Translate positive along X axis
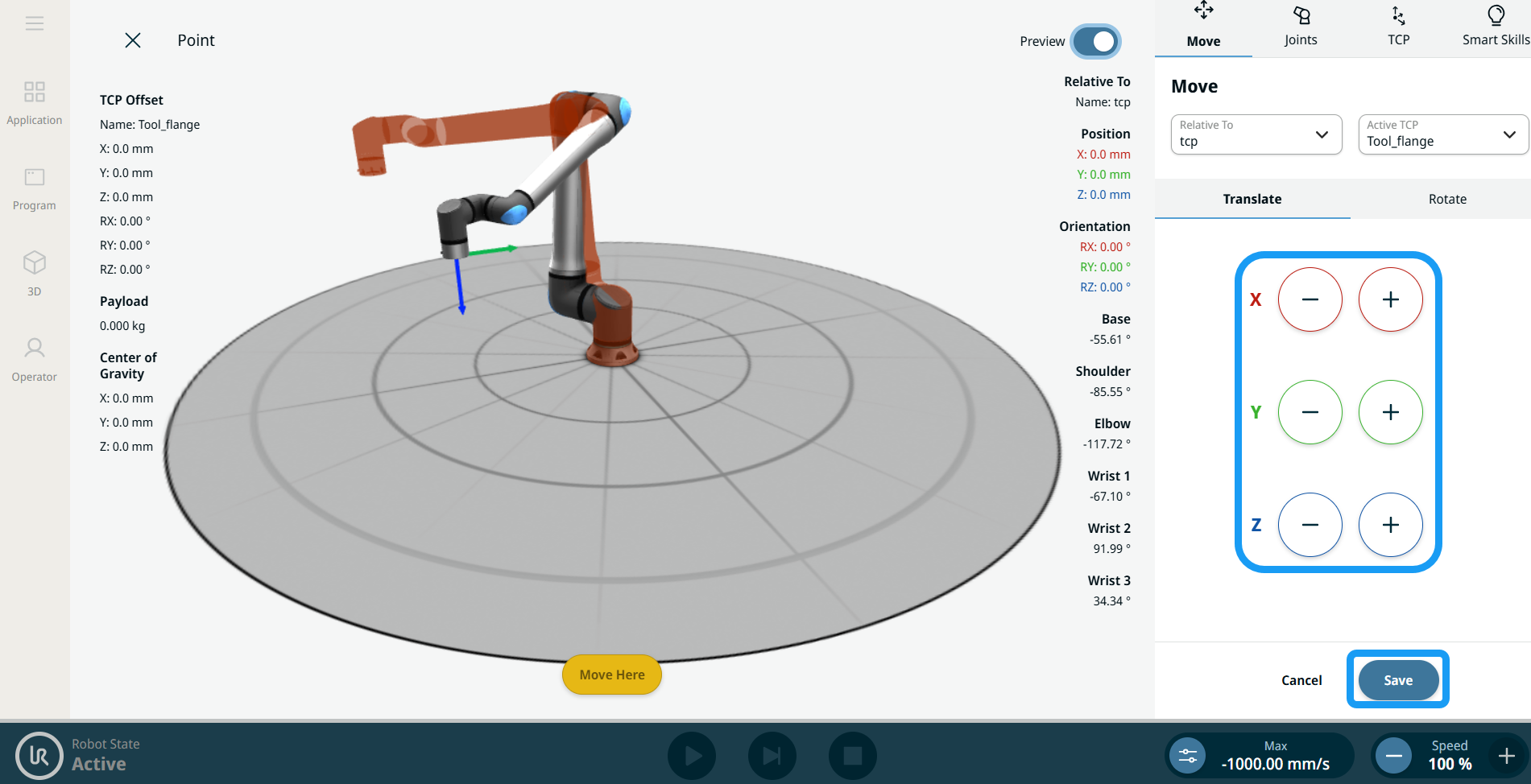 point(1390,299)
